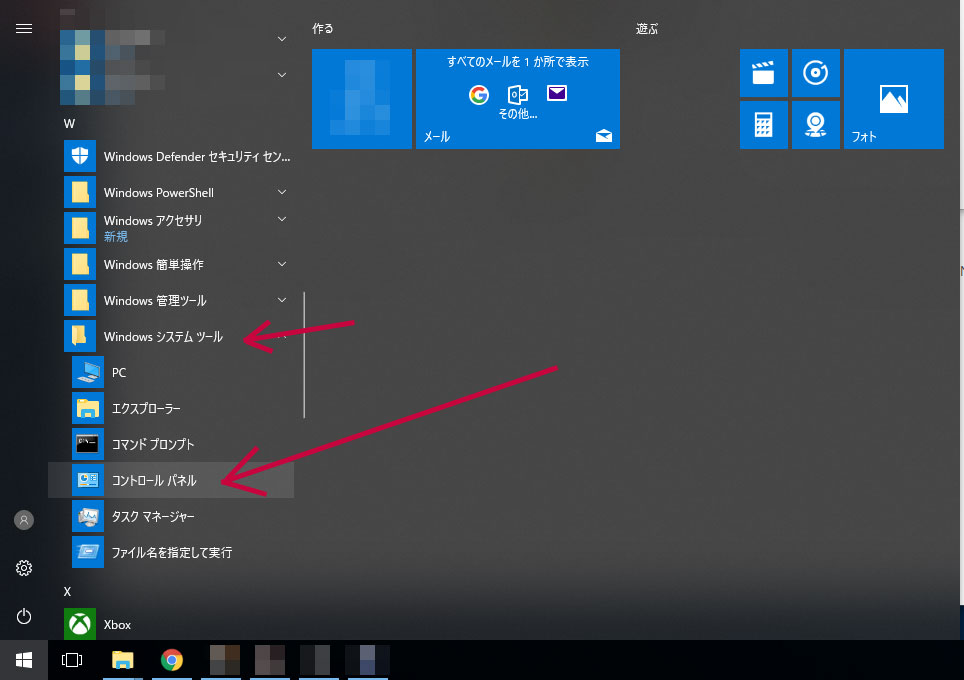
Task: Open the Movies & TV clapperboard tile
Action: (764, 73)
